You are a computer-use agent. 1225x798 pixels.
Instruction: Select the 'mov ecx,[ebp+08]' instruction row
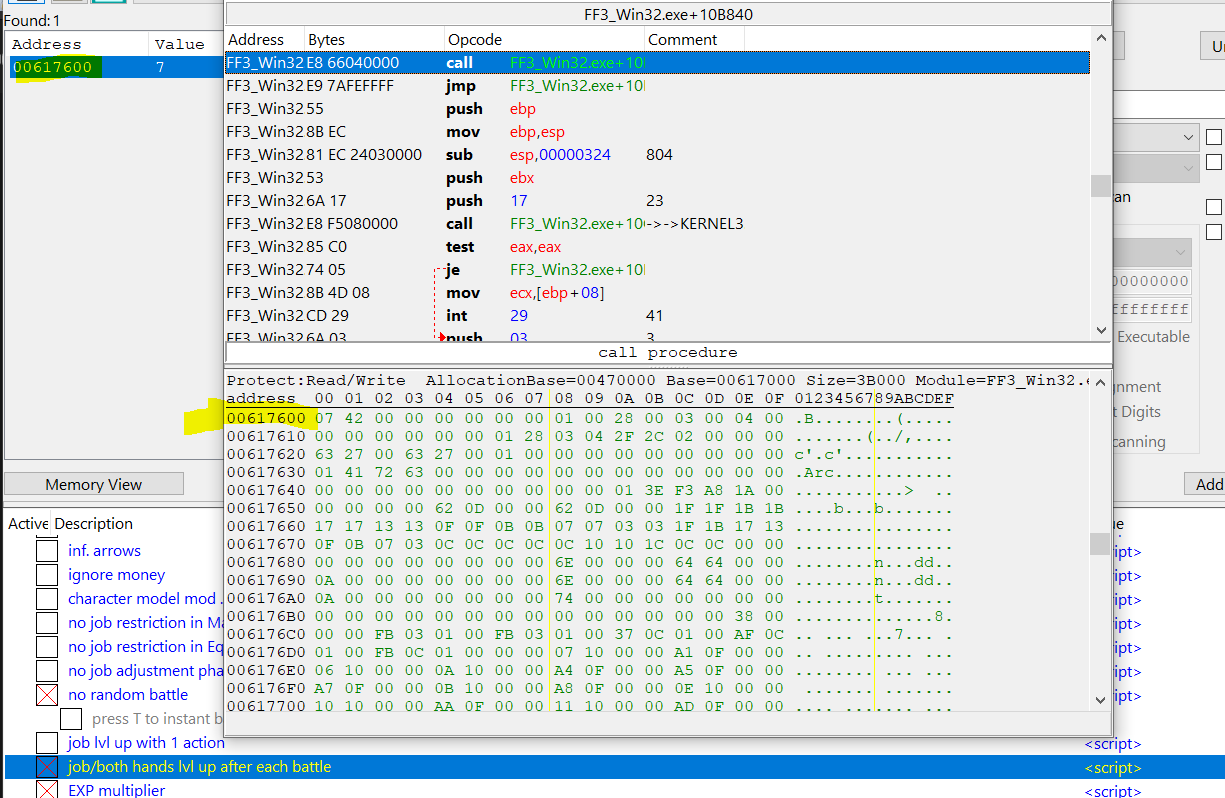tap(657, 293)
